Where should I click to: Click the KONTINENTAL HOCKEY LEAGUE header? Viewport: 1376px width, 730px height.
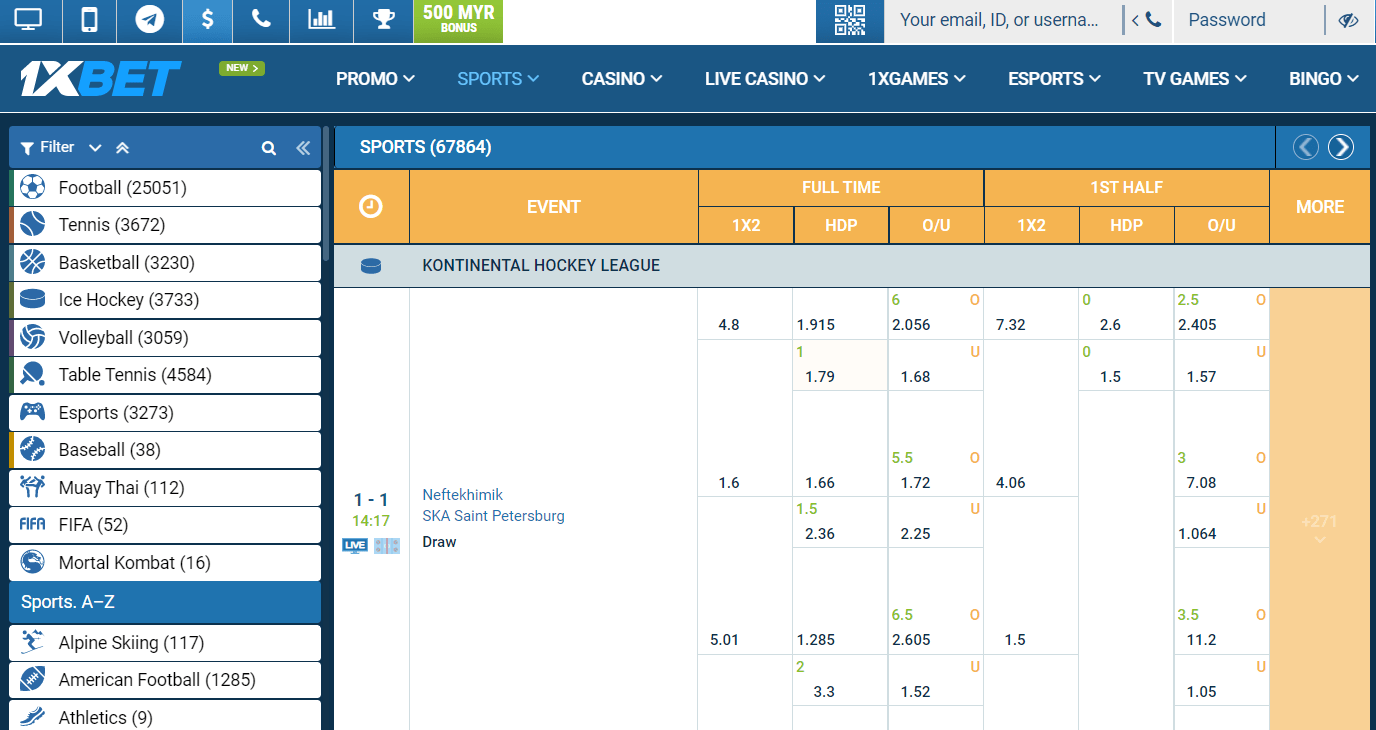click(x=541, y=266)
